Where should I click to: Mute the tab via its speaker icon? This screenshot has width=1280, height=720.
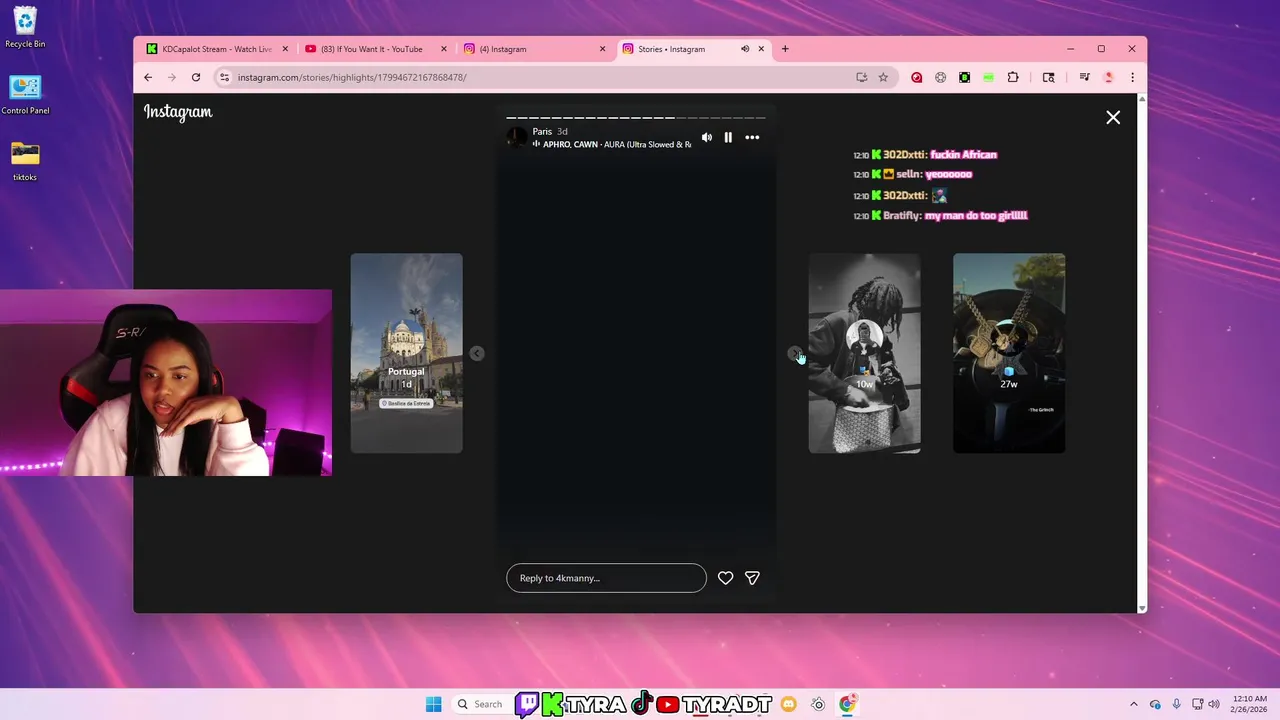pos(745,49)
